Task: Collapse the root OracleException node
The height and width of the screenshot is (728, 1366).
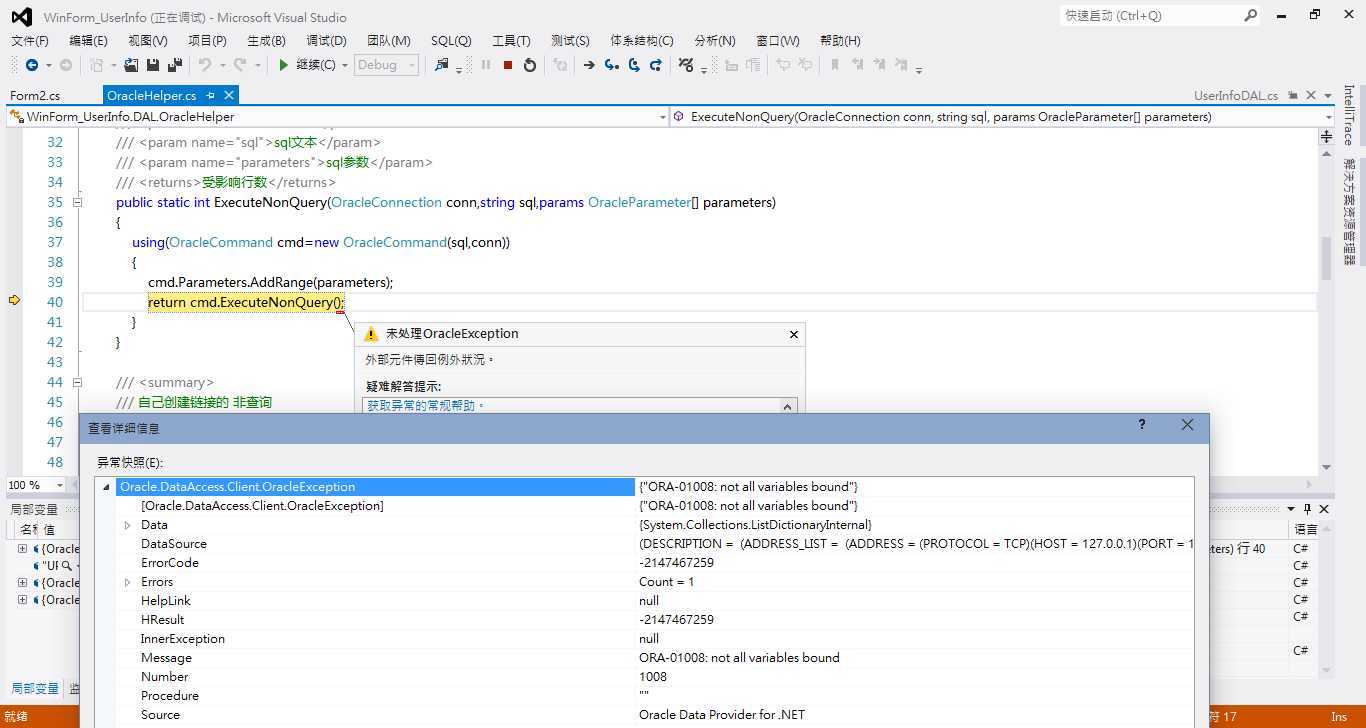Action: [106, 487]
